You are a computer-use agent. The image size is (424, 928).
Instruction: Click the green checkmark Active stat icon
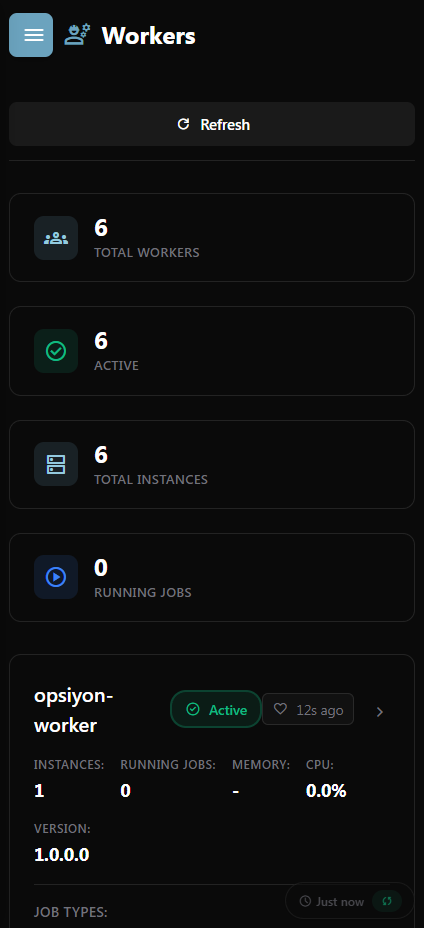[56, 351]
